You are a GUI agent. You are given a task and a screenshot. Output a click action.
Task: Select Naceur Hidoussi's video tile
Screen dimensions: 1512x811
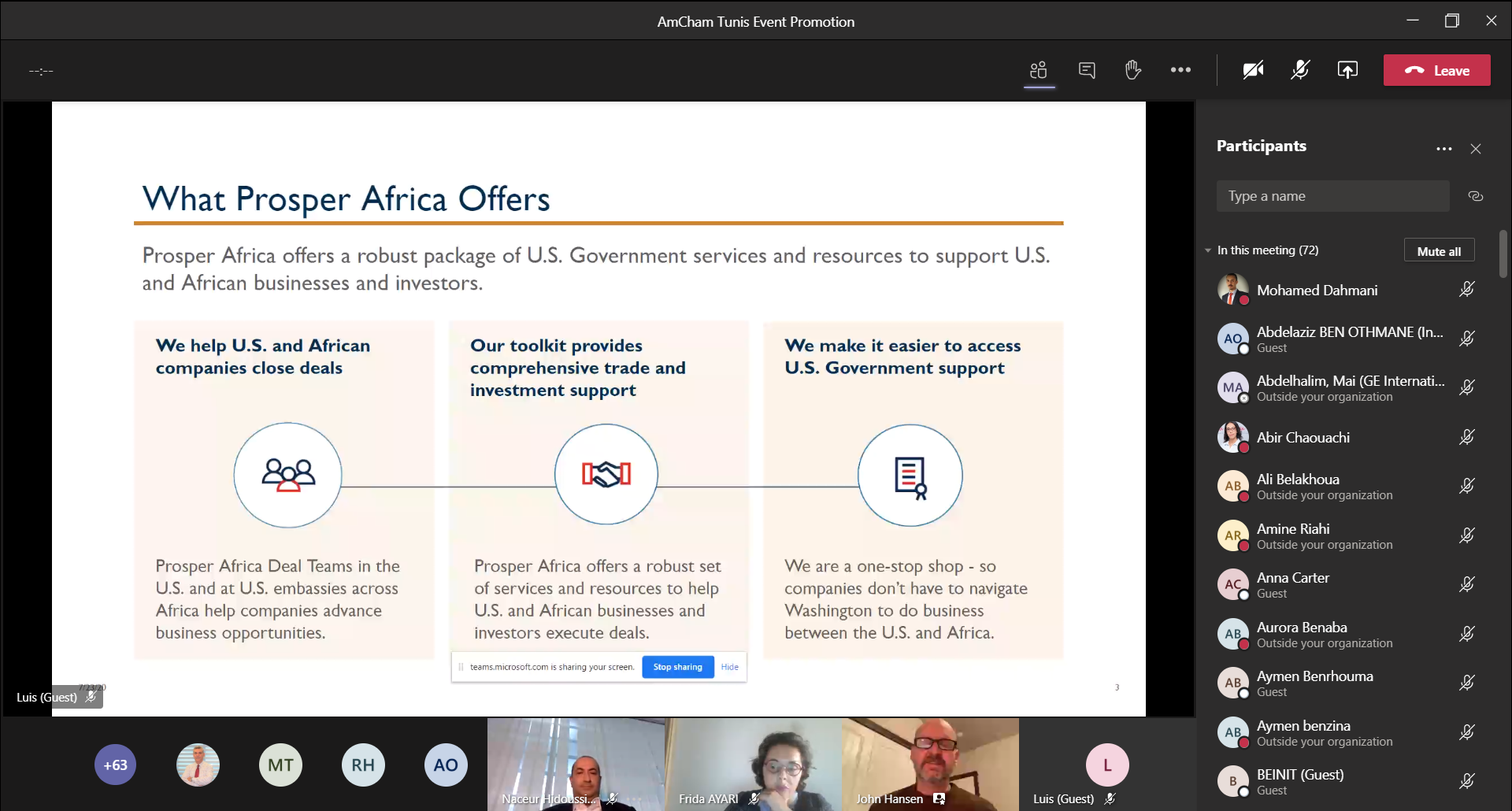576,764
